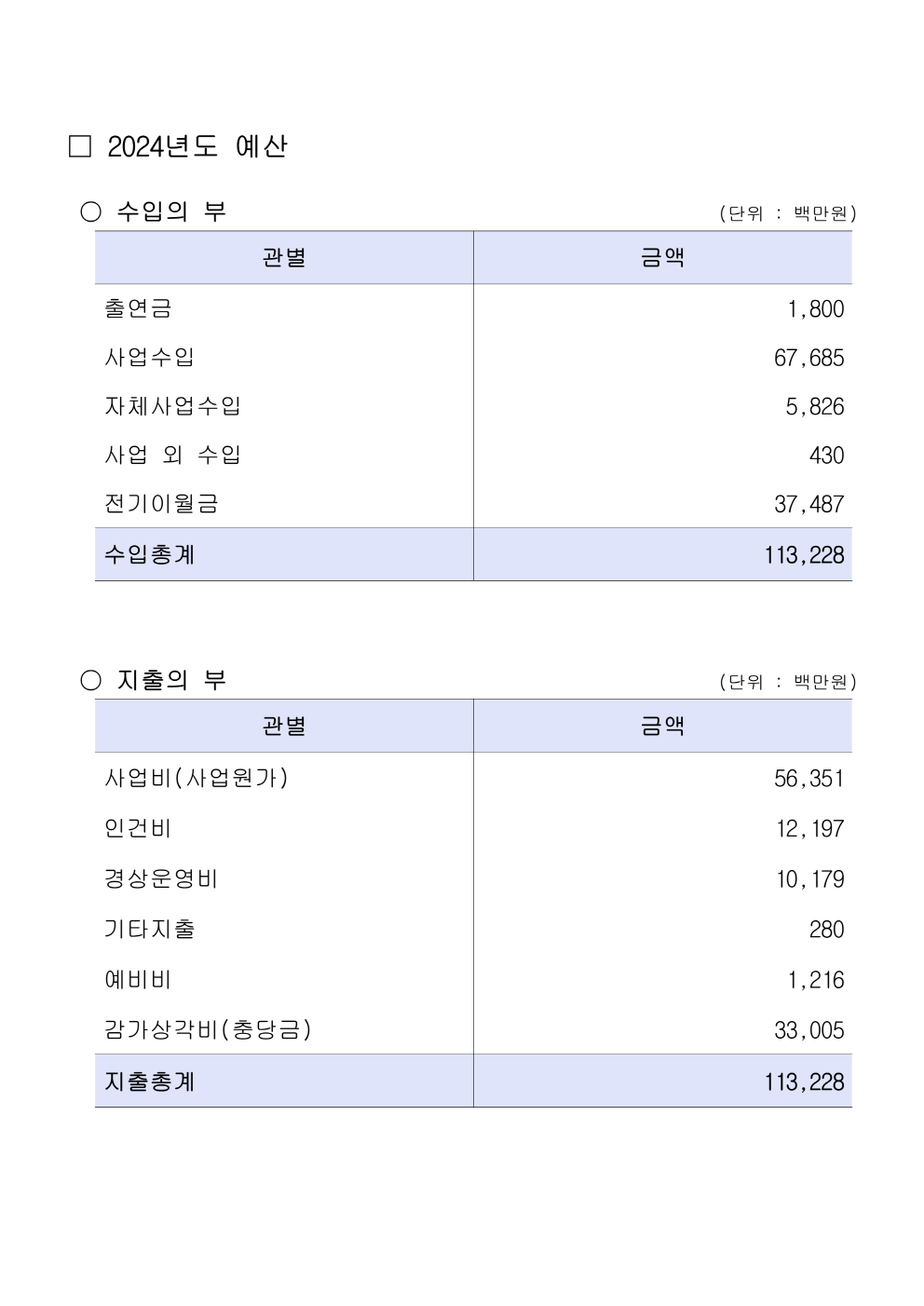Click the 자체사업수입 row label
This screenshot has width=924, height=1306.
tap(172, 406)
